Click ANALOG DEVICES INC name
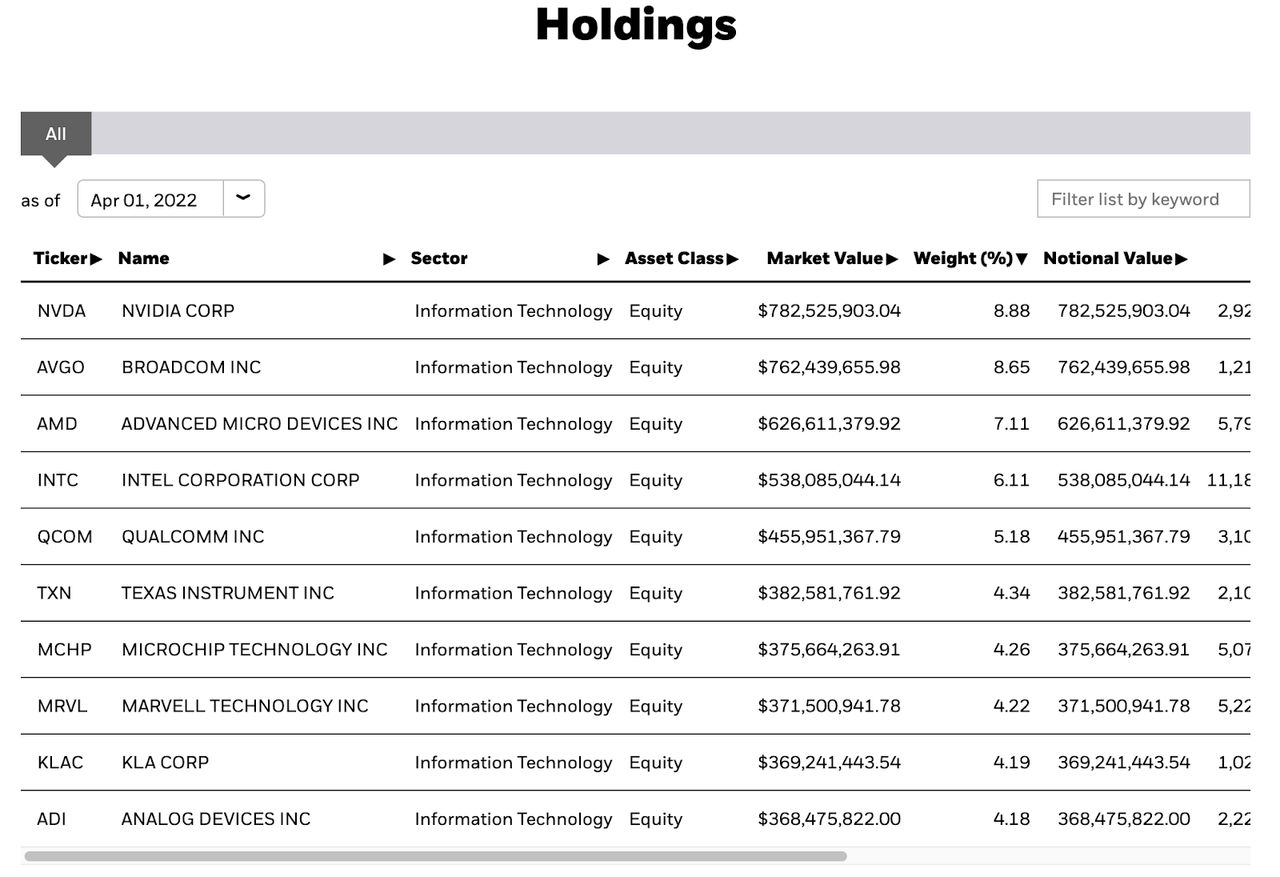Image resolution: width=1280 pixels, height=877 pixels. click(216, 819)
